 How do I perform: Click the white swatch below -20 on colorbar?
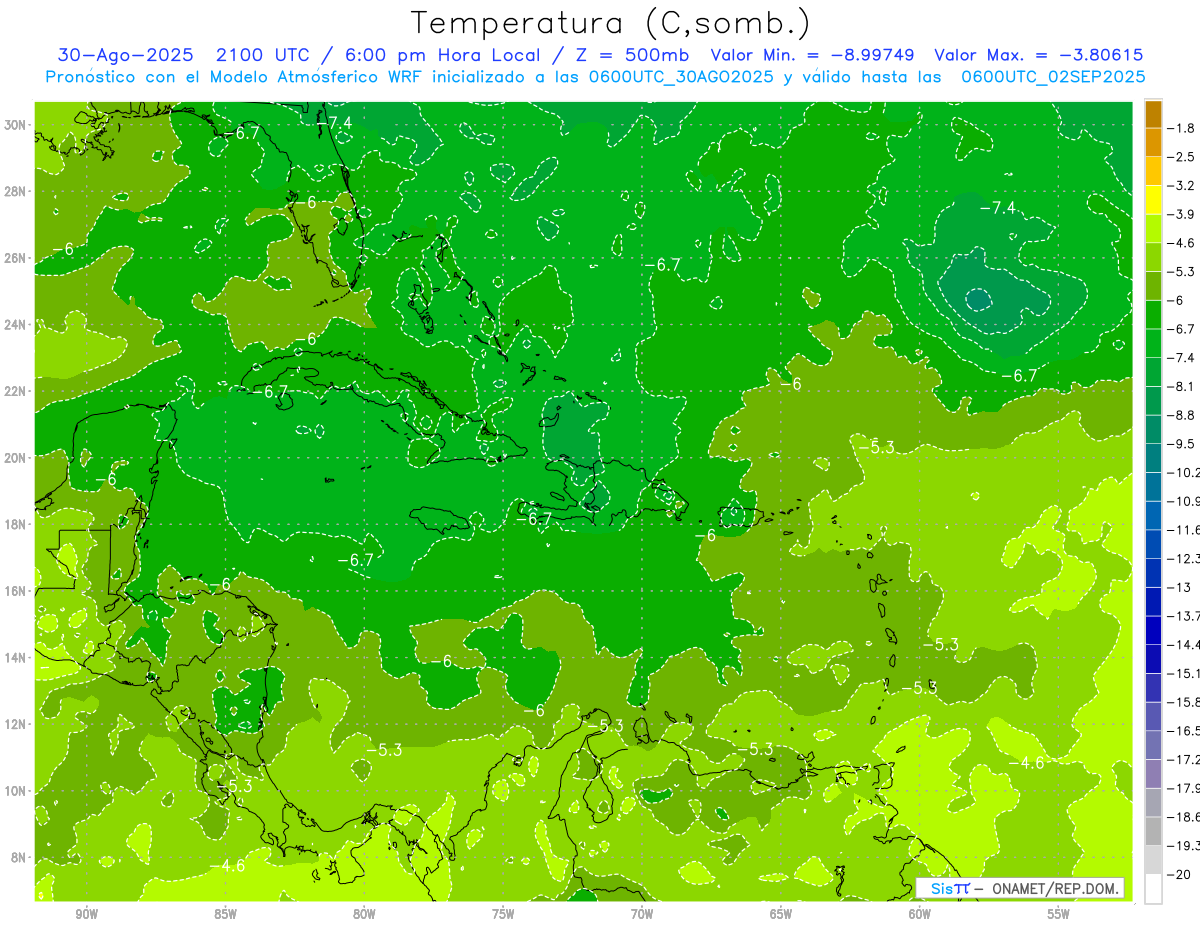pos(1153,889)
